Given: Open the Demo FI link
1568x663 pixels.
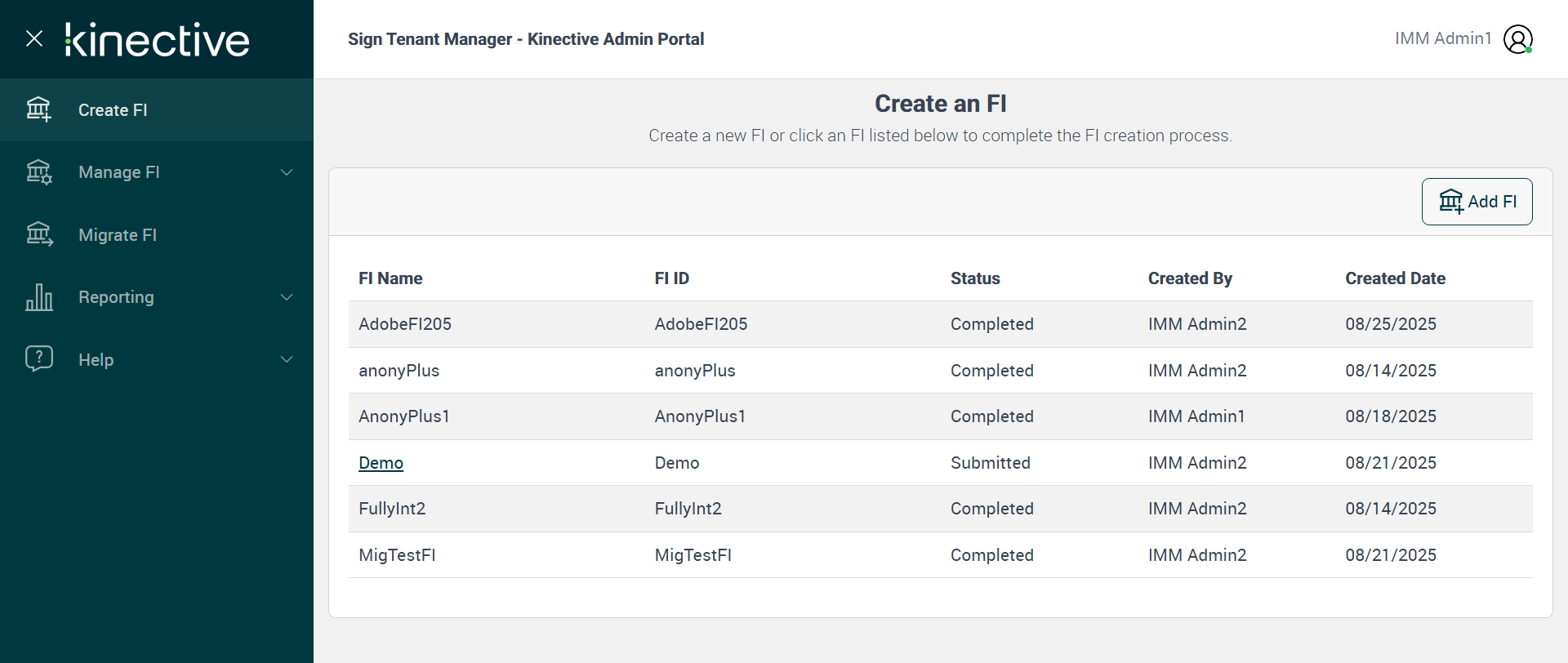Looking at the screenshot, I should [381, 463].
